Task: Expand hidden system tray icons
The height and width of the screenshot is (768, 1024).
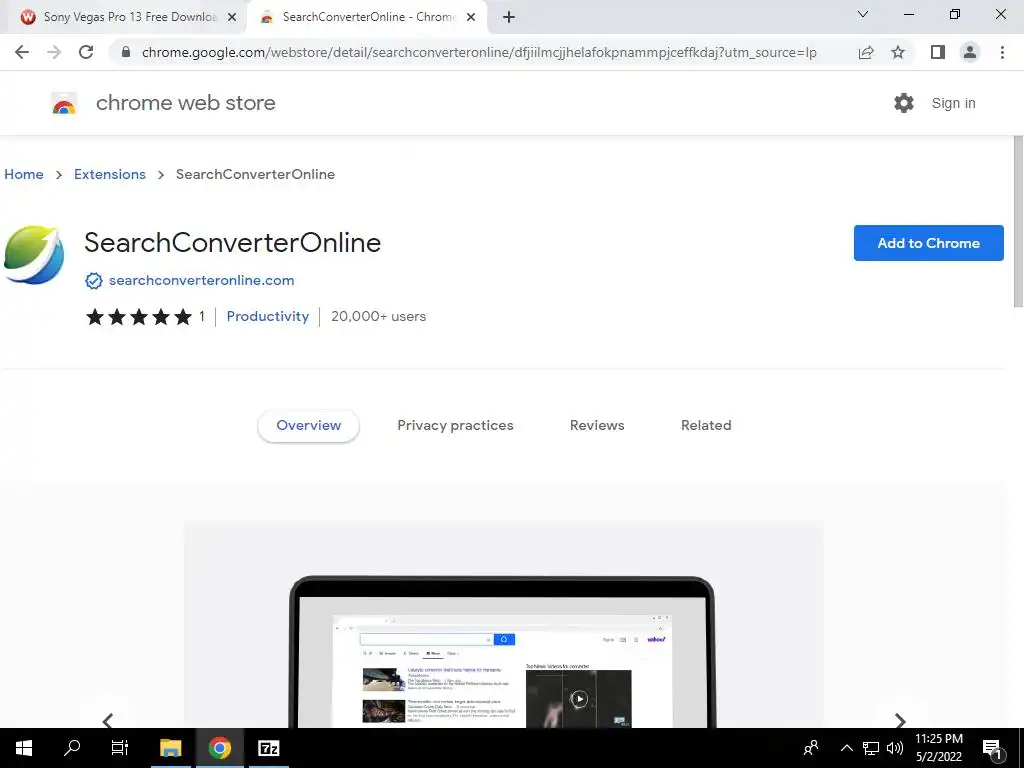Action: click(x=846, y=748)
